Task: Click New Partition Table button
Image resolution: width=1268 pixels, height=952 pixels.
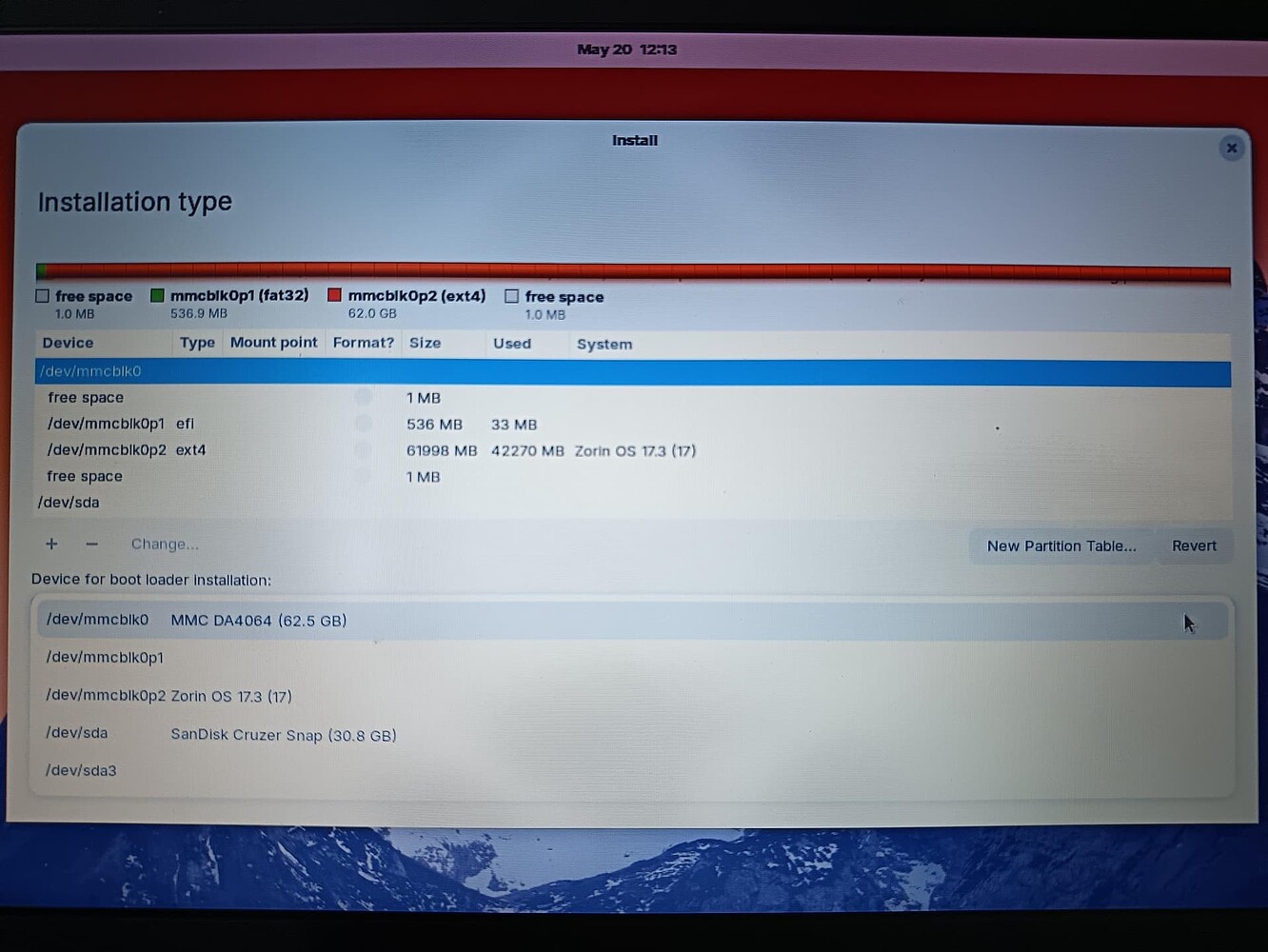Action: tap(1061, 545)
